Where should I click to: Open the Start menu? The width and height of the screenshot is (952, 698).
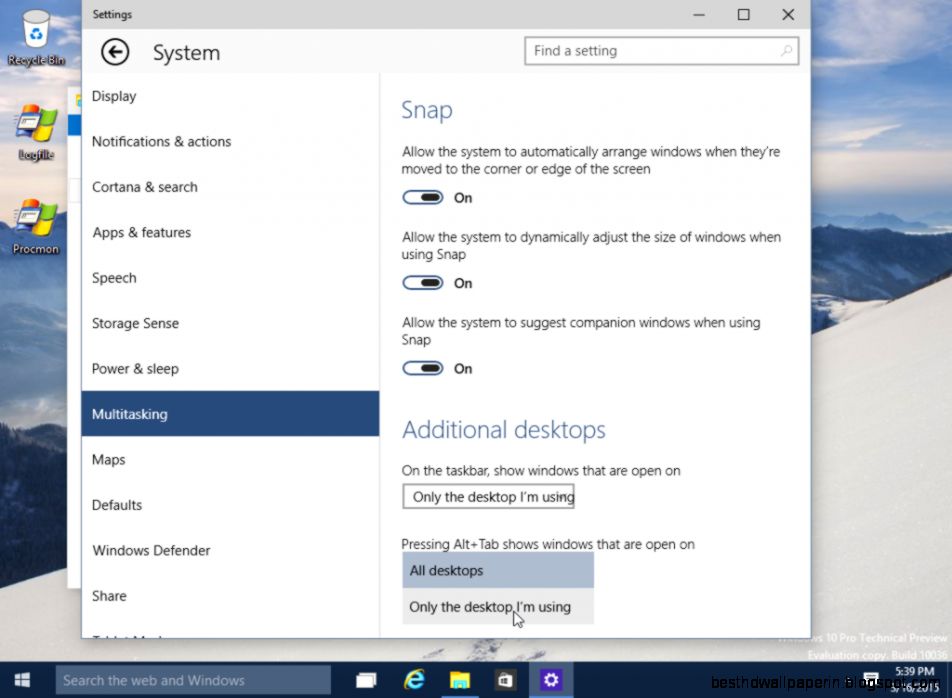click(20, 679)
